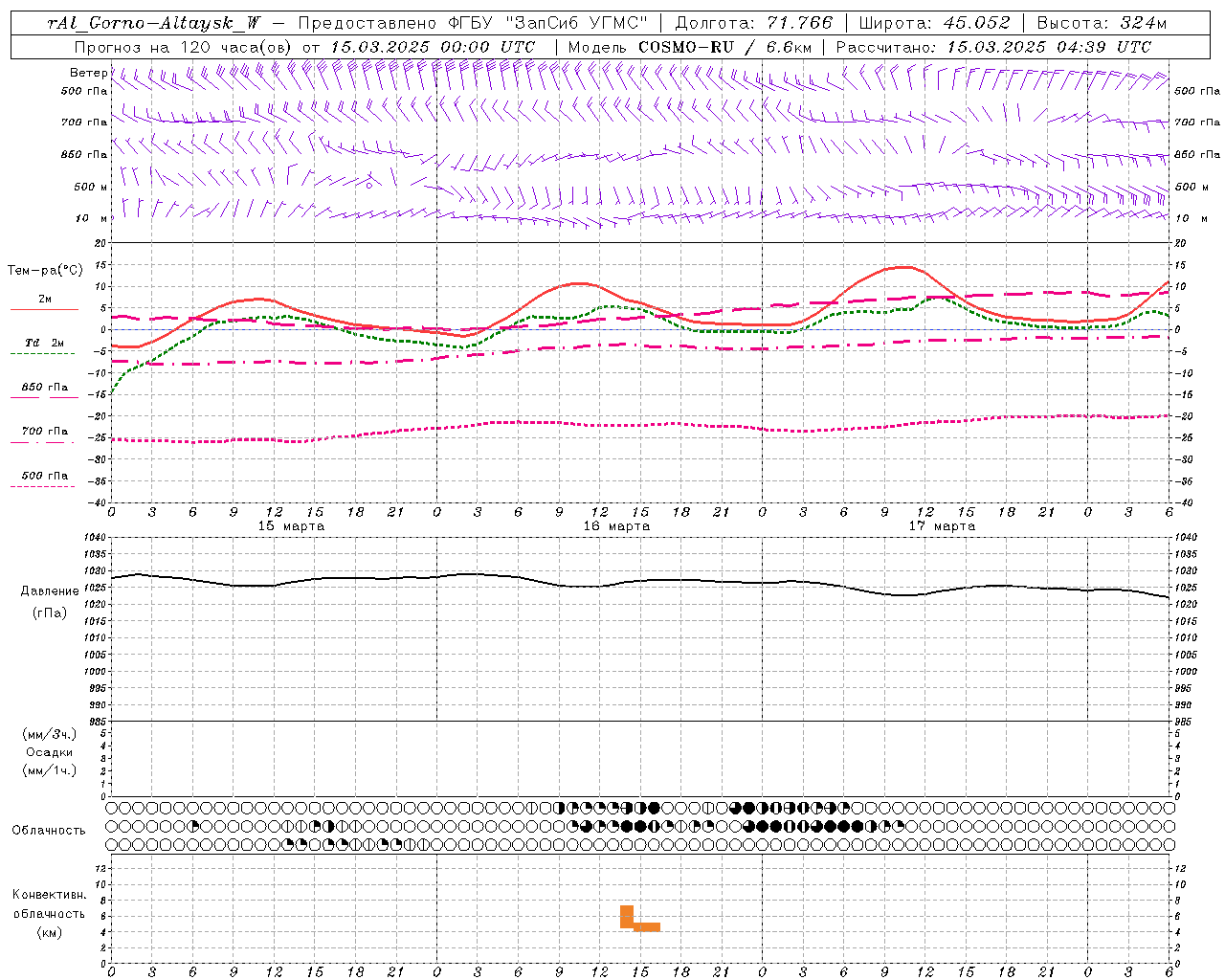Click the Осадки panel label

point(50,752)
